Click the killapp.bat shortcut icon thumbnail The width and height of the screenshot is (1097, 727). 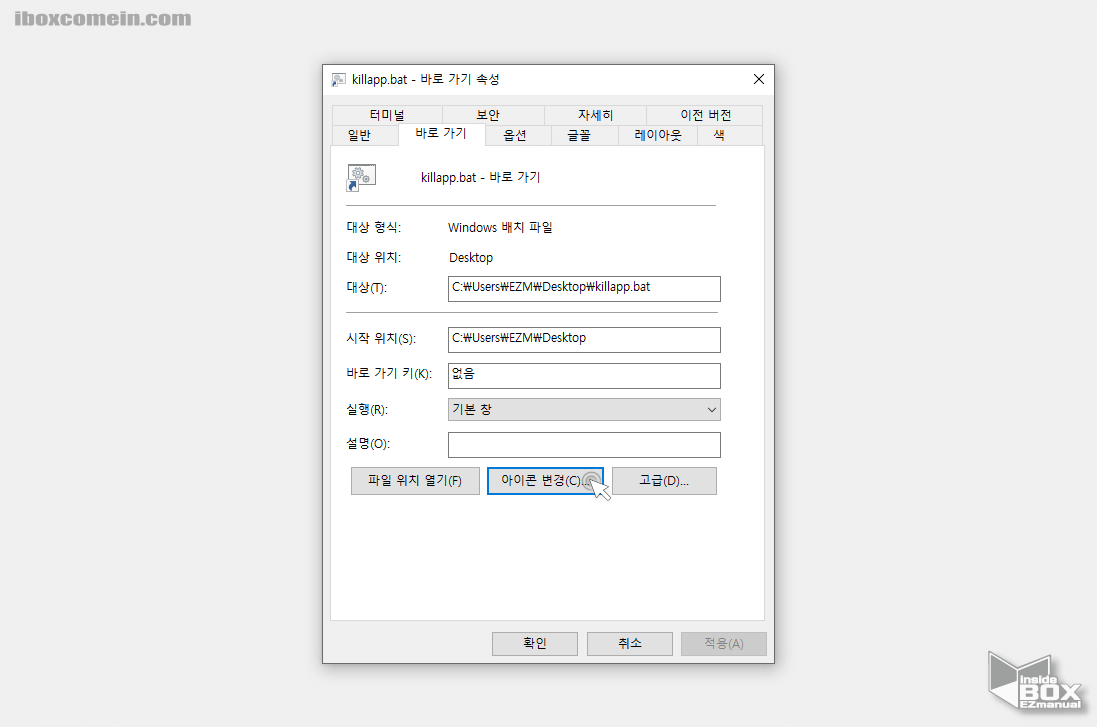(x=360, y=177)
